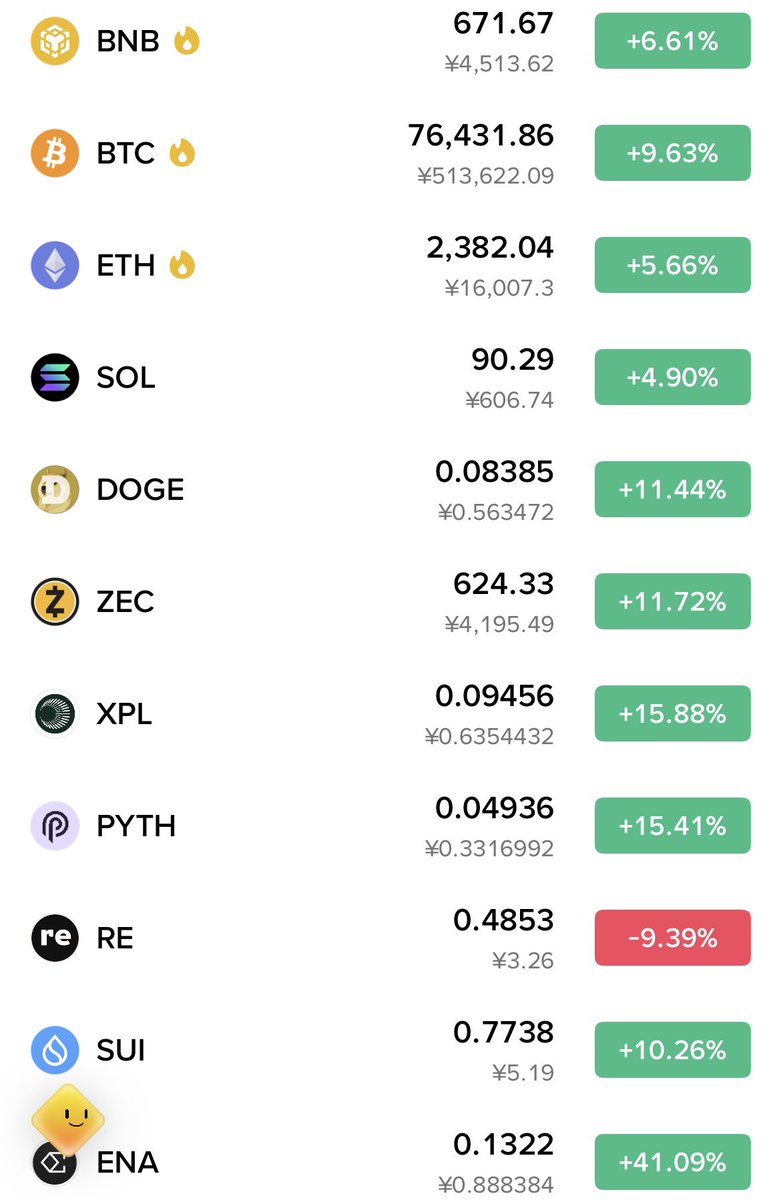This screenshot has height=1200, width=781.
Task: Tap the BNB coin logo
Action: point(55,41)
